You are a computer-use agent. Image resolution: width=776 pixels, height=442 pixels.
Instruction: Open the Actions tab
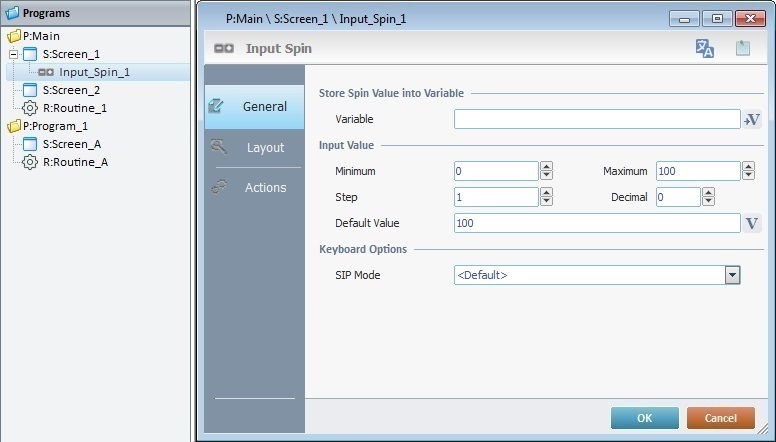(265, 188)
